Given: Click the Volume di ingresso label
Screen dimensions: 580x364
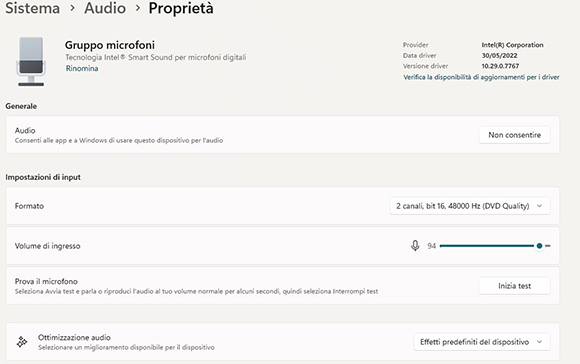Looking at the screenshot, I should [47, 246].
